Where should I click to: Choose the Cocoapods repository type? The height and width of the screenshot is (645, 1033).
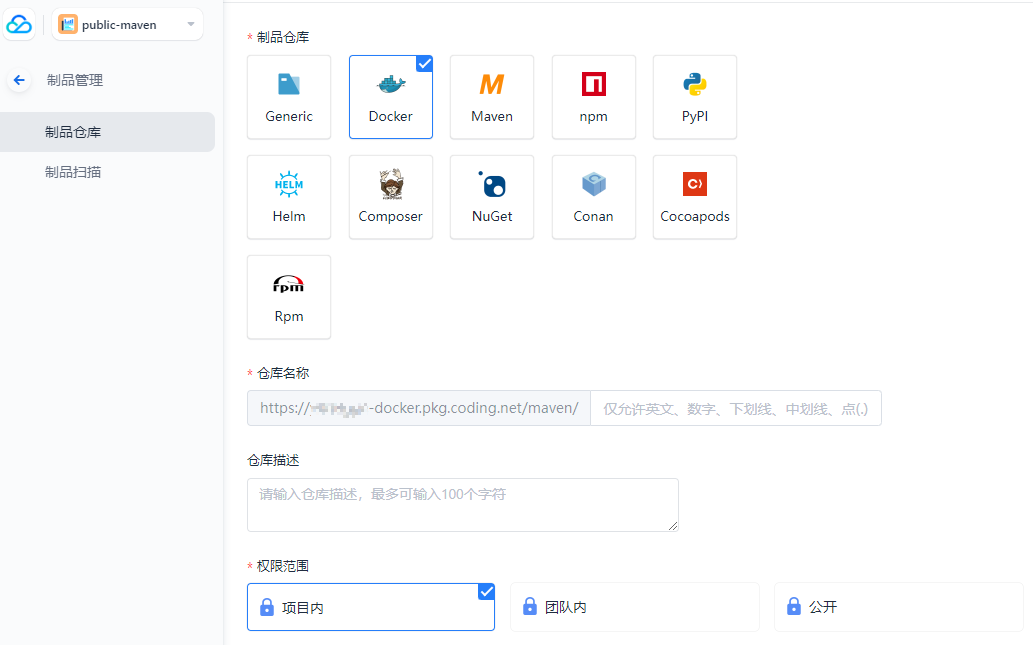(x=695, y=198)
